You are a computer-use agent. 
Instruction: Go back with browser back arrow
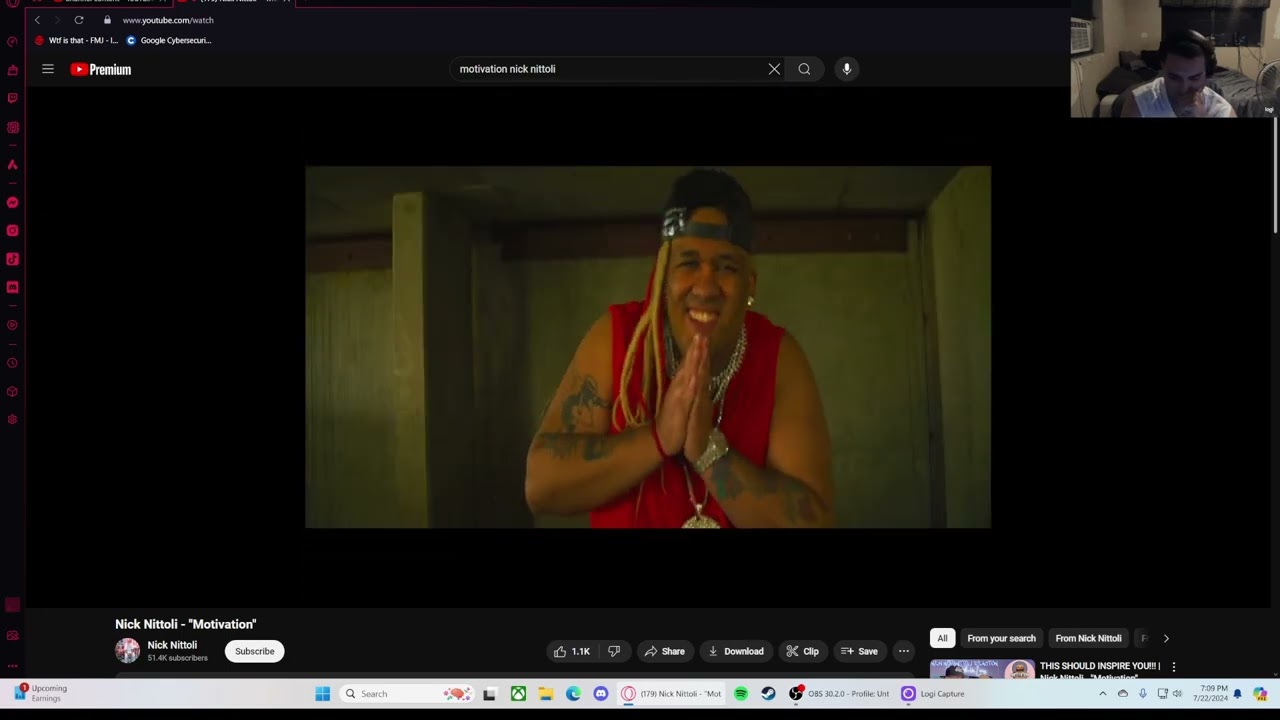(x=37, y=20)
